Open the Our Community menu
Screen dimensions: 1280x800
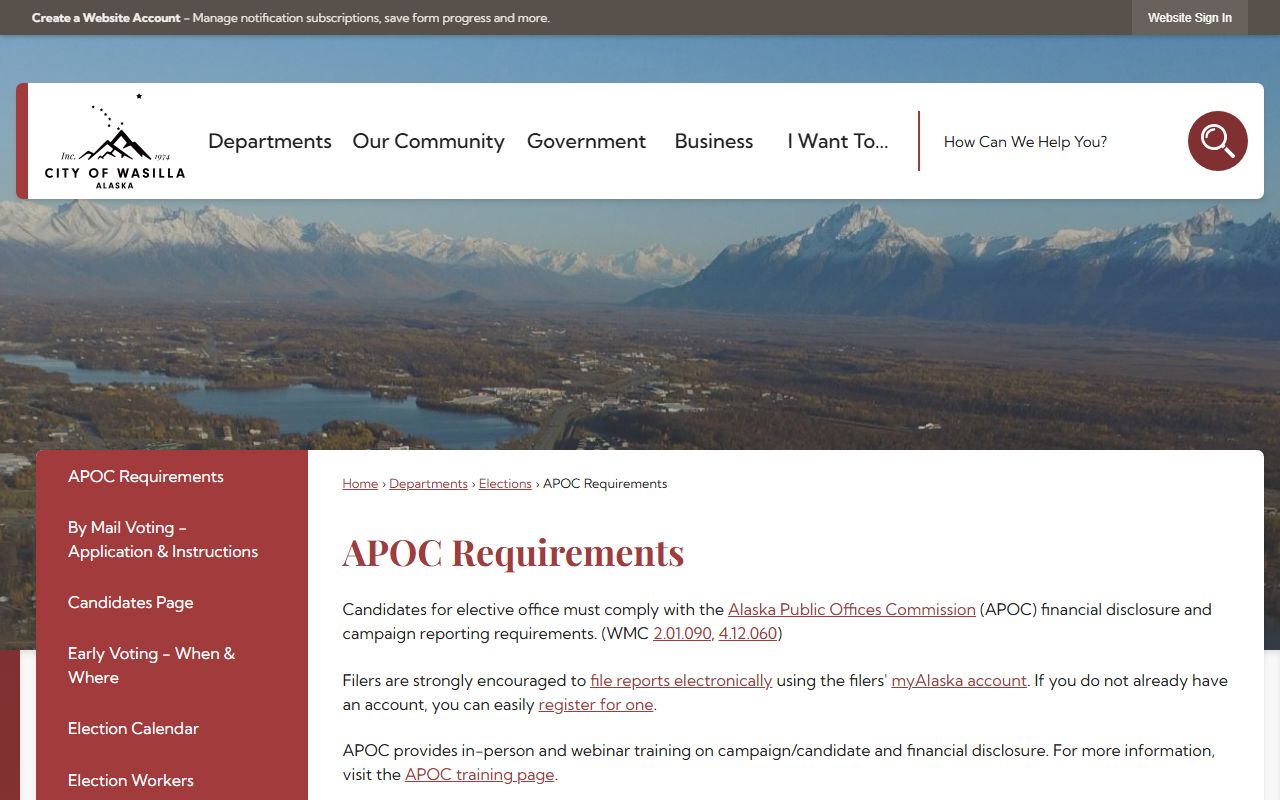click(428, 141)
